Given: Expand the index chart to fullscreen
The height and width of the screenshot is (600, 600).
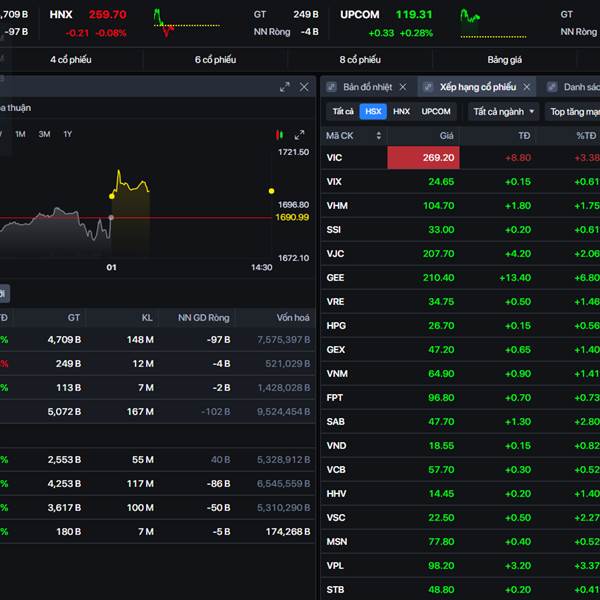Looking at the screenshot, I should [x=299, y=134].
